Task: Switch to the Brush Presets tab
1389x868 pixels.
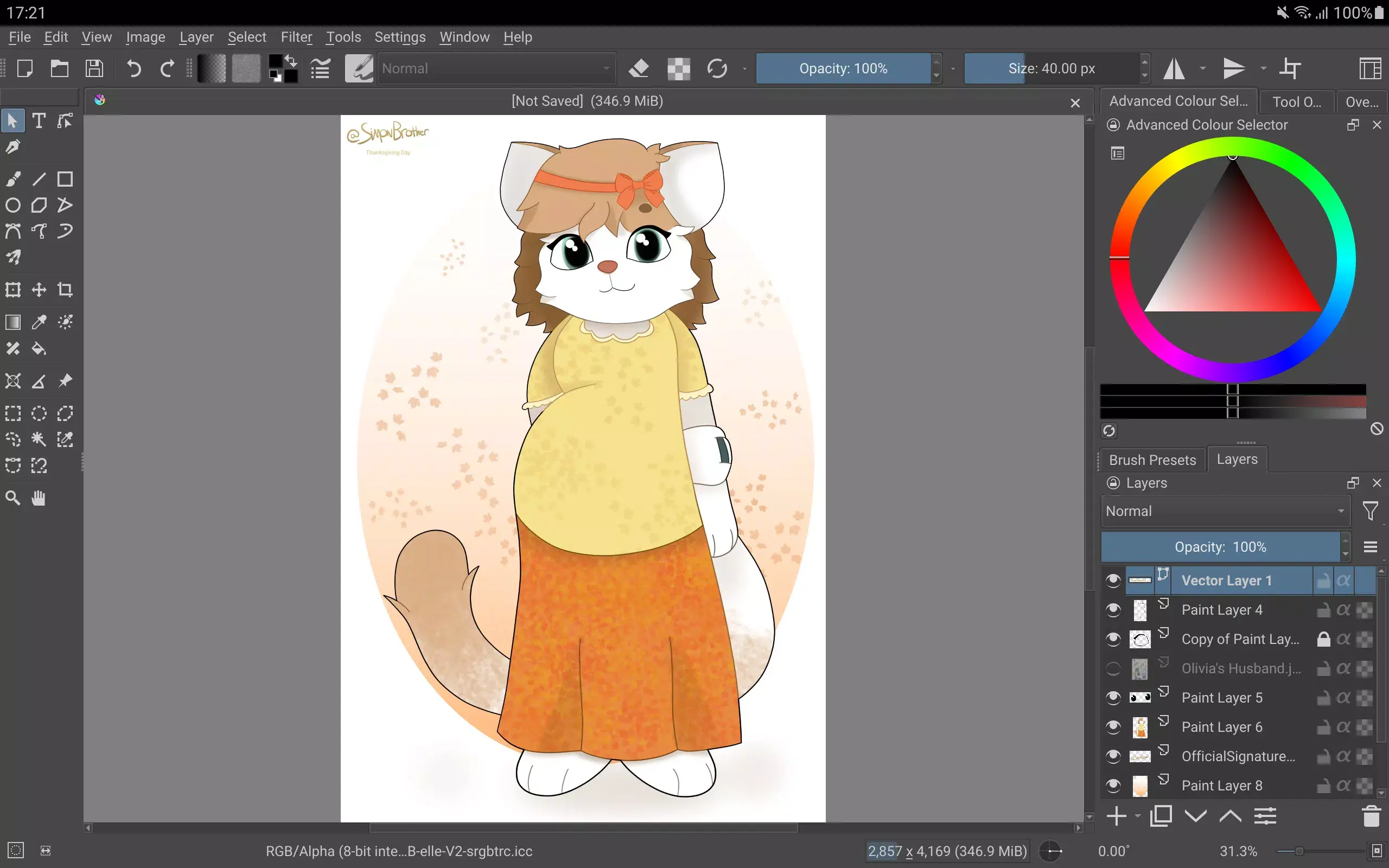Action: click(x=1151, y=459)
